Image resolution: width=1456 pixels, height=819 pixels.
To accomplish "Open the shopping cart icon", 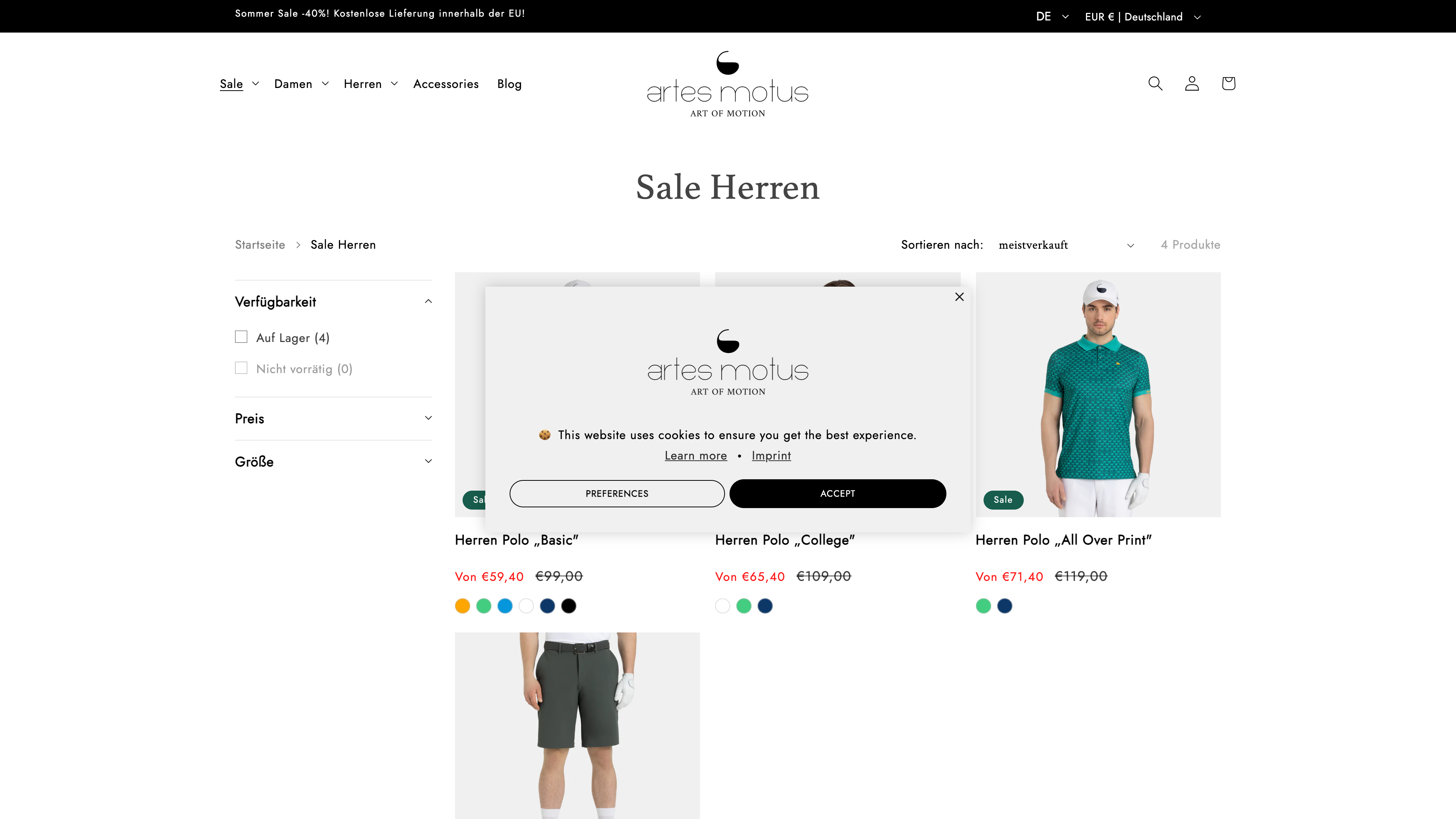I will [x=1228, y=84].
